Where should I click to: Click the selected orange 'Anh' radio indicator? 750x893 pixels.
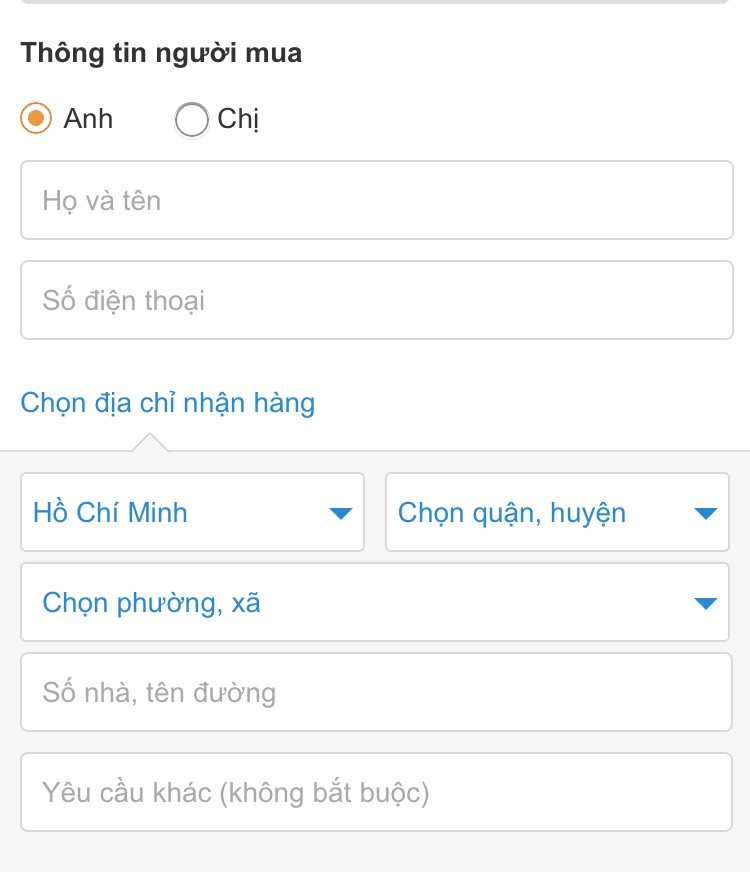click(37, 118)
